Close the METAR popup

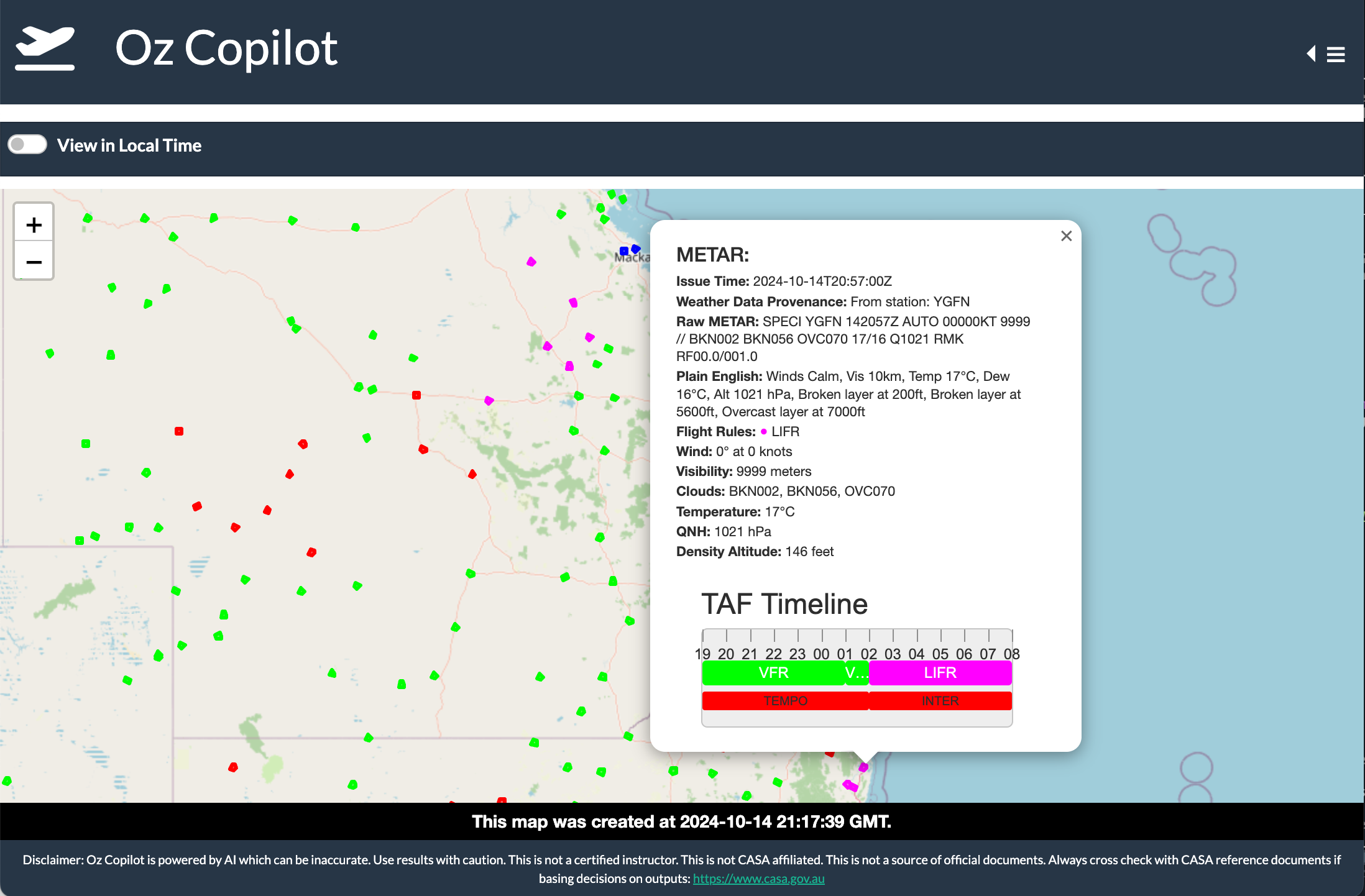(1067, 236)
